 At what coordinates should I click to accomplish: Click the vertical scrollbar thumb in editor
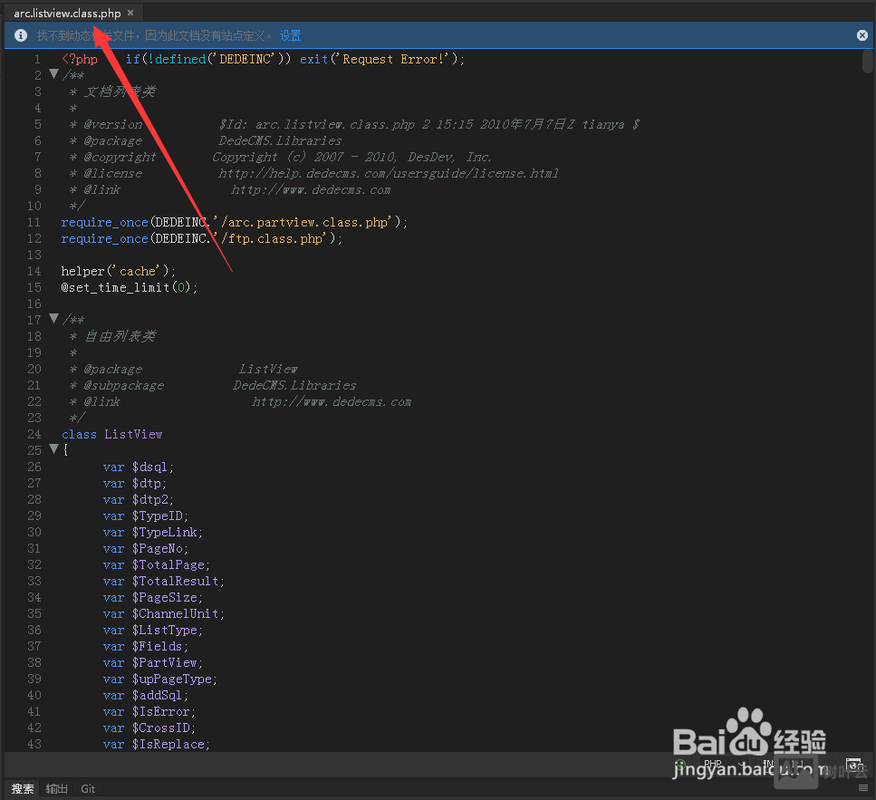tap(868, 61)
